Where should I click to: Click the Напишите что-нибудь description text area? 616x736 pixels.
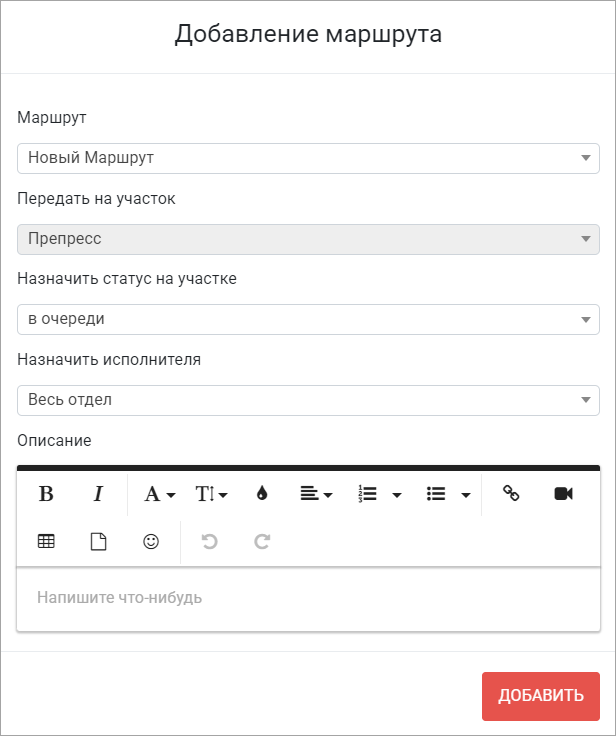click(308, 599)
